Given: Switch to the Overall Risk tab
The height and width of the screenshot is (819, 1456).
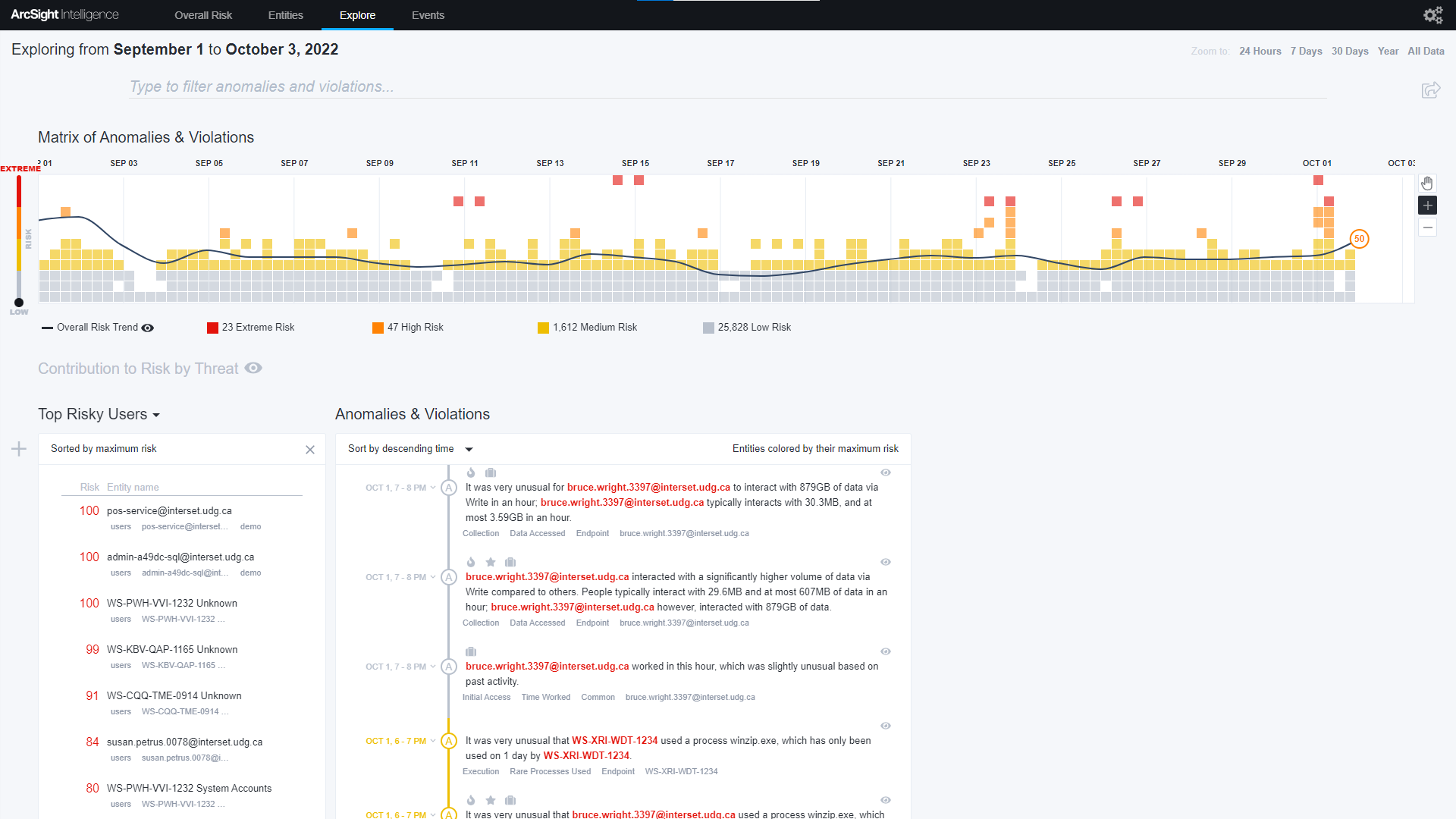Looking at the screenshot, I should [x=203, y=15].
